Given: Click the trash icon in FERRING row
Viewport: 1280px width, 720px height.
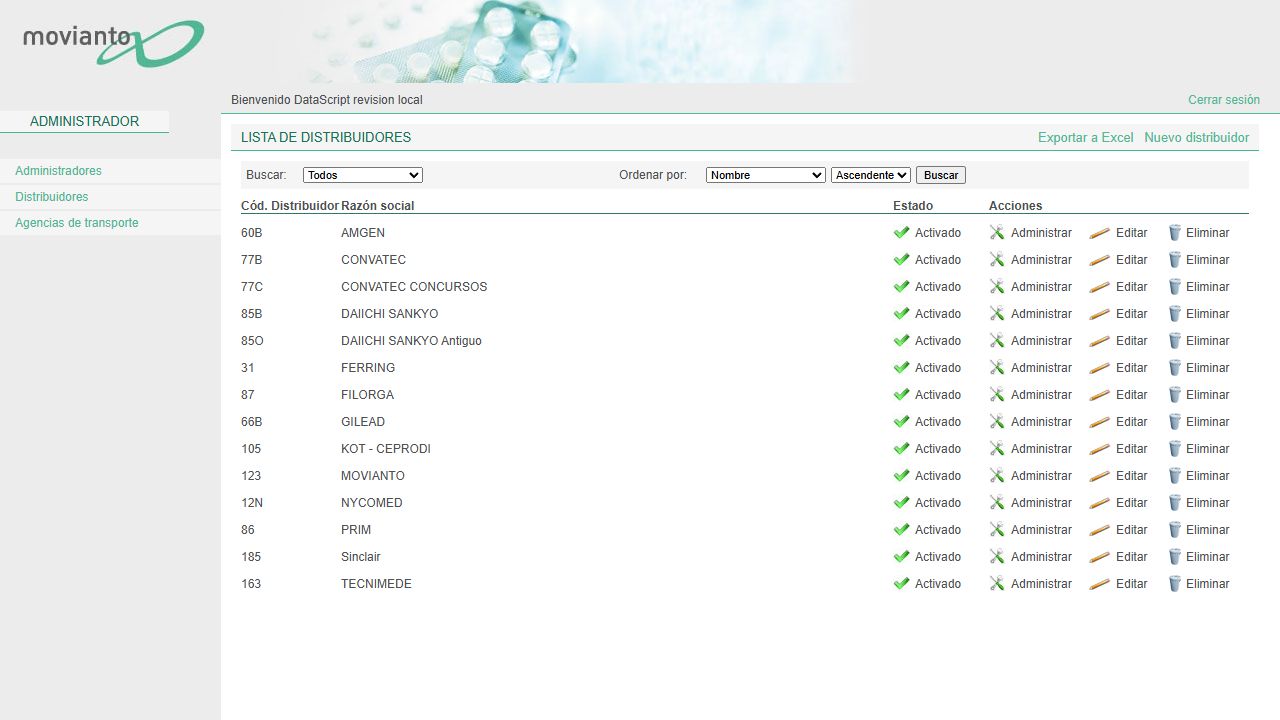Looking at the screenshot, I should [x=1175, y=368].
